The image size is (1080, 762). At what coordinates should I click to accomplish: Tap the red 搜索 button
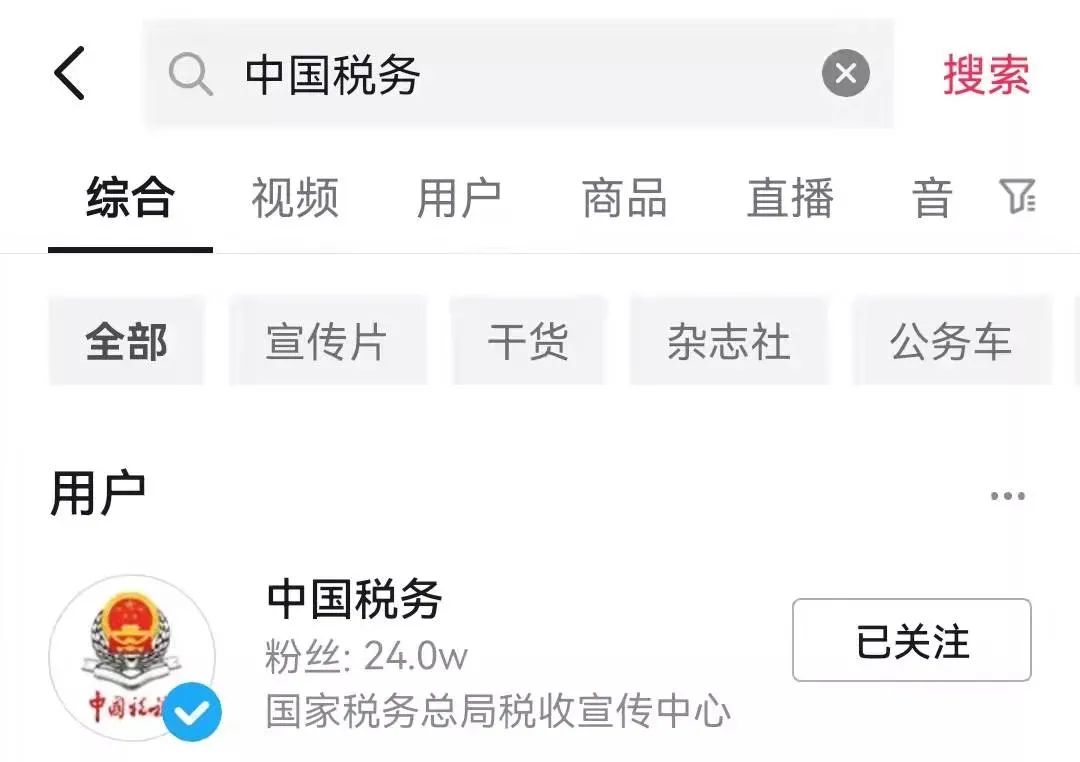tap(986, 74)
